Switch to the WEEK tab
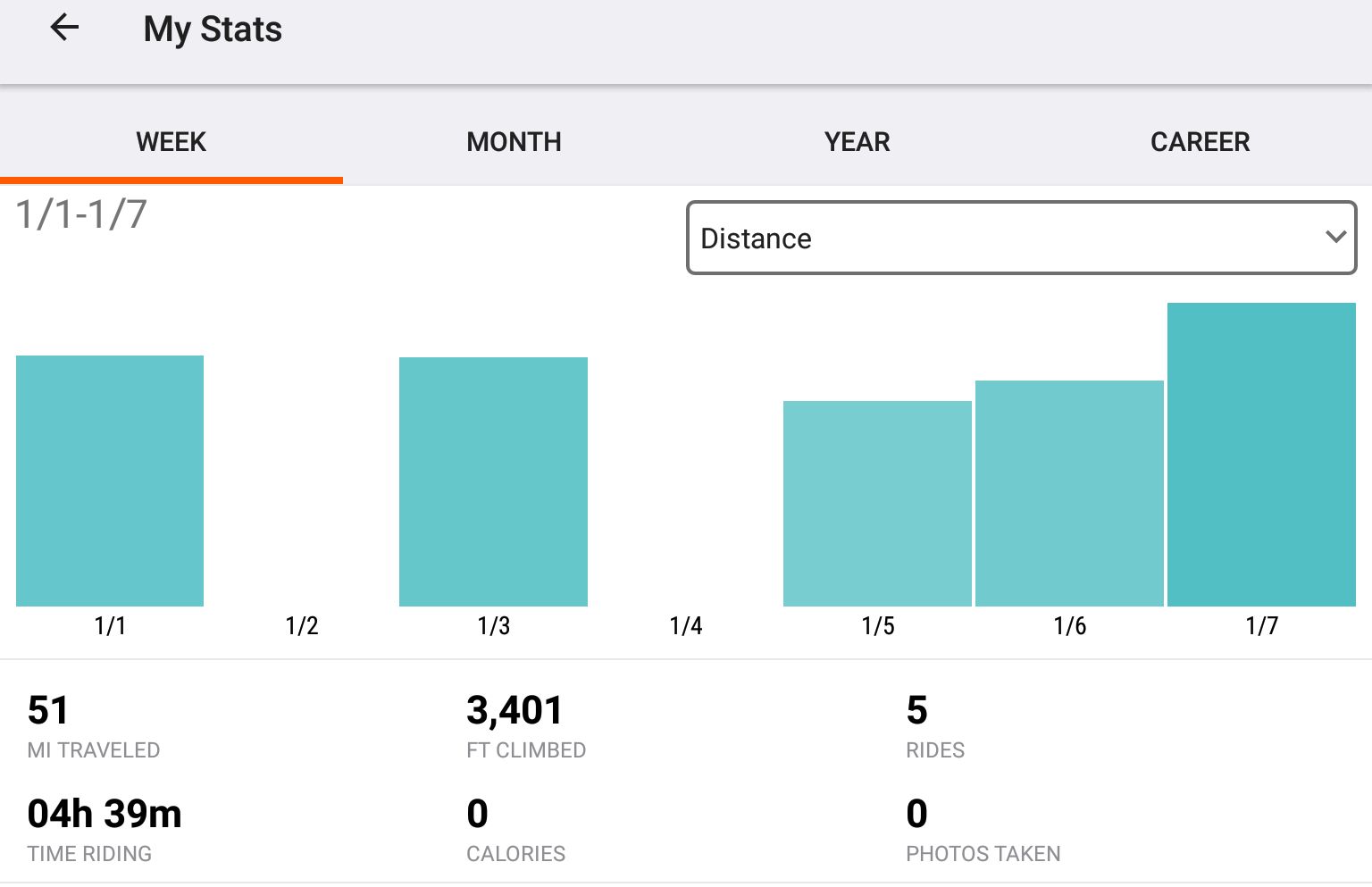 coord(171,142)
